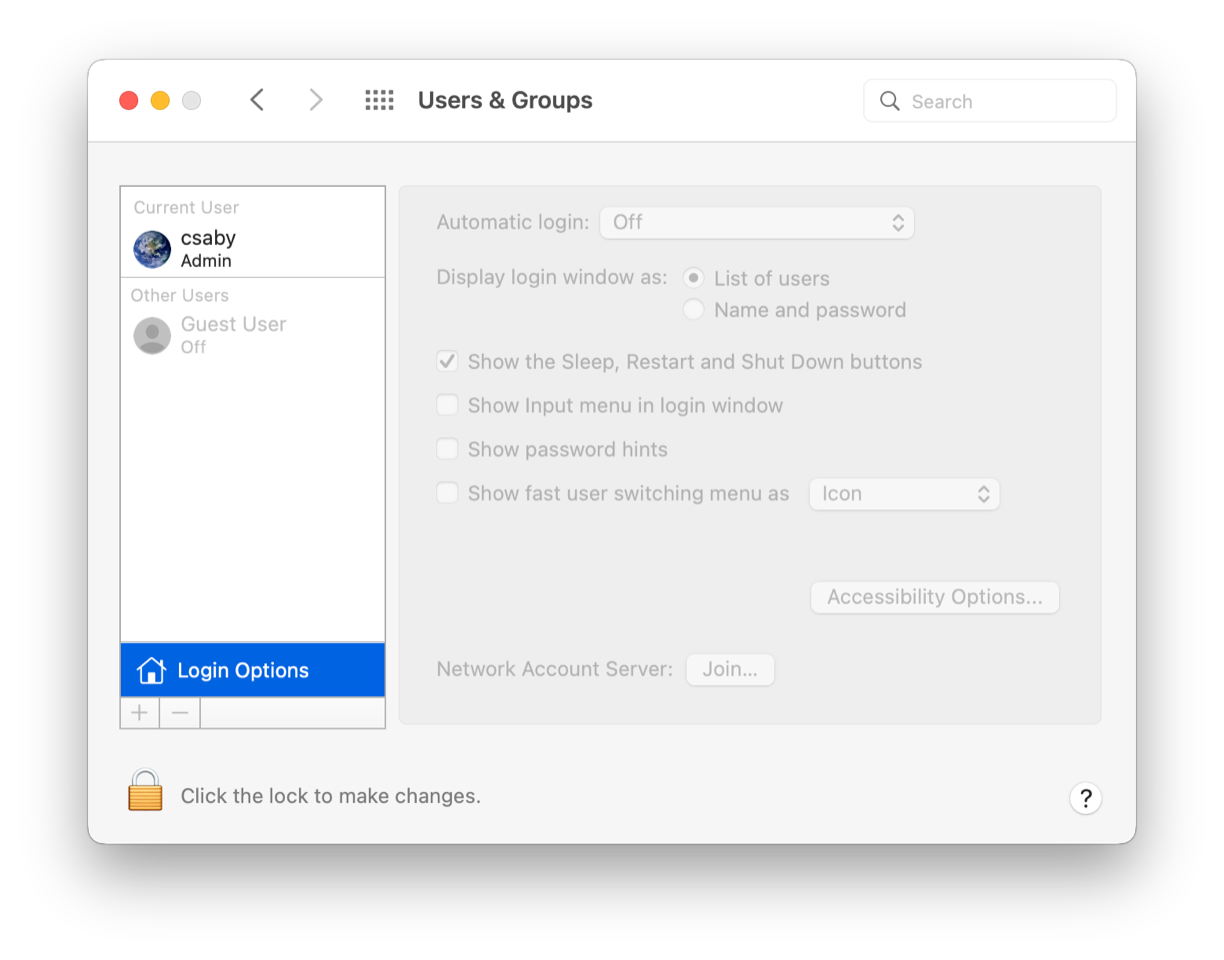Enable Show Input menu in login window
The image size is (1224, 960).
click(x=447, y=406)
